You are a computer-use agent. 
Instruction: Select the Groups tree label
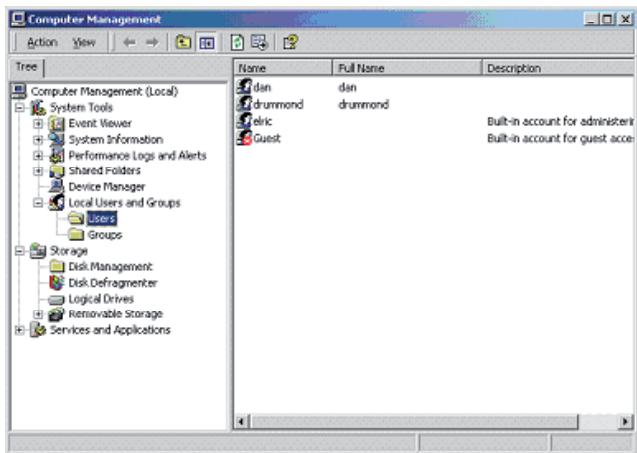pyautogui.click(x=104, y=234)
